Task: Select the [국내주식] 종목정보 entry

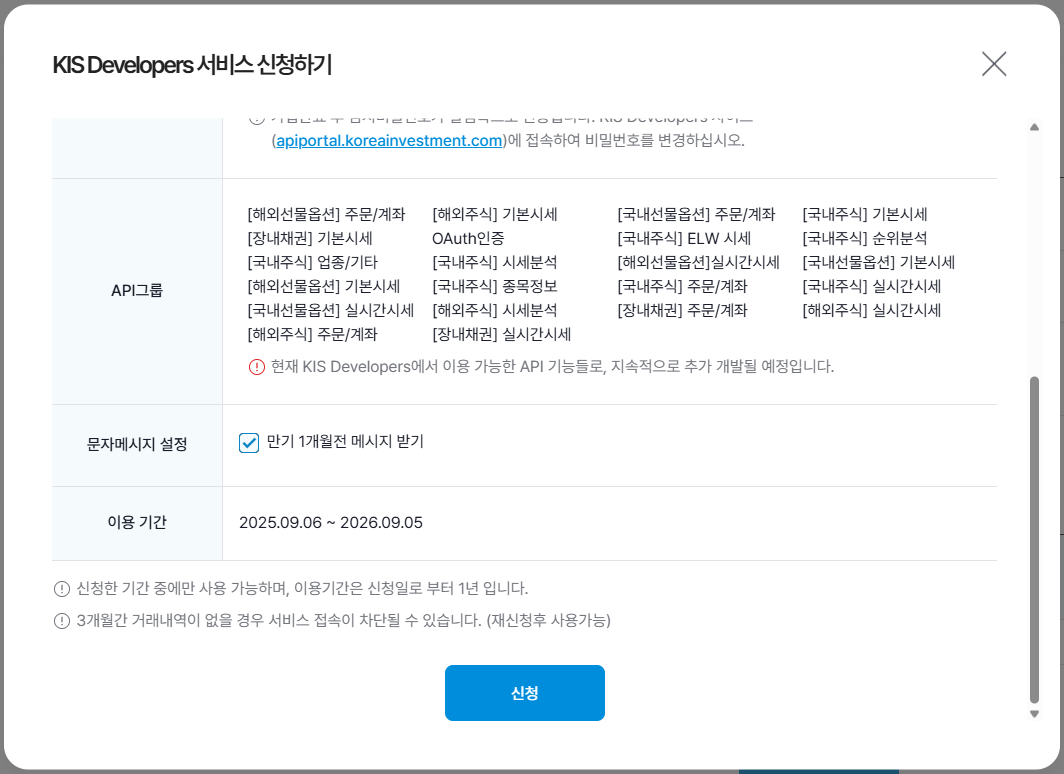Action: 495,286
